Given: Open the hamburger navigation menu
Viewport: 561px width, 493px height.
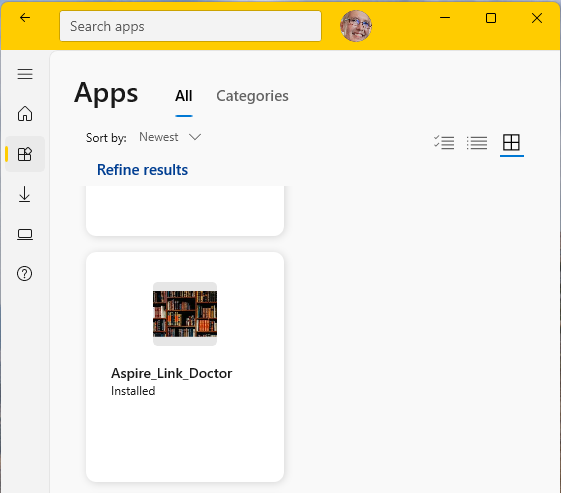Looking at the screenshot, I should 25,74.
